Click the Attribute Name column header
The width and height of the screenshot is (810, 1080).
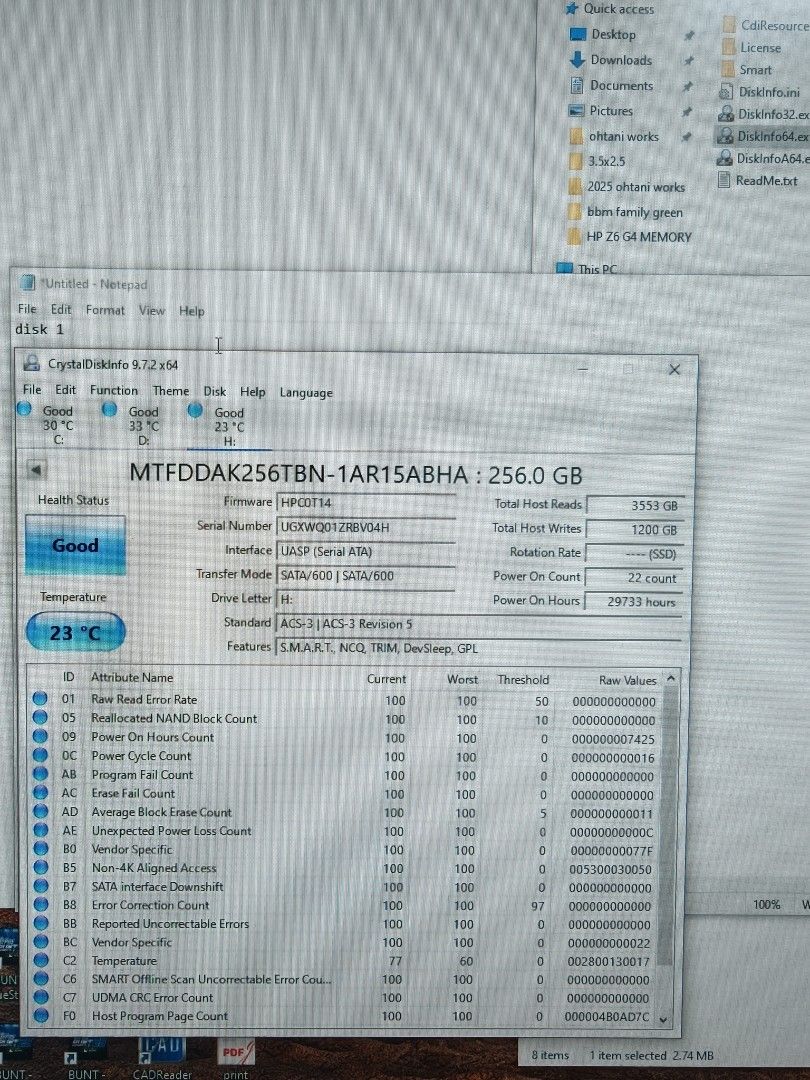(132, 677)
